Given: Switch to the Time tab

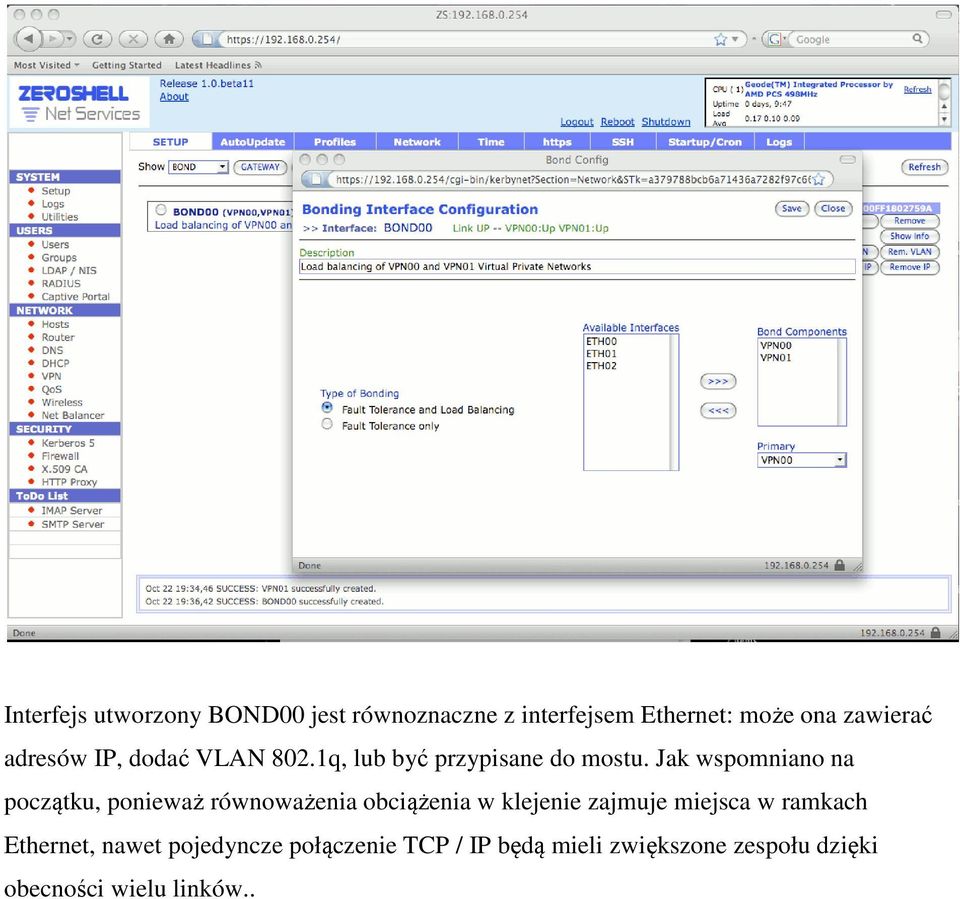Looking at the screenshot, I should (x=491, y=141).
